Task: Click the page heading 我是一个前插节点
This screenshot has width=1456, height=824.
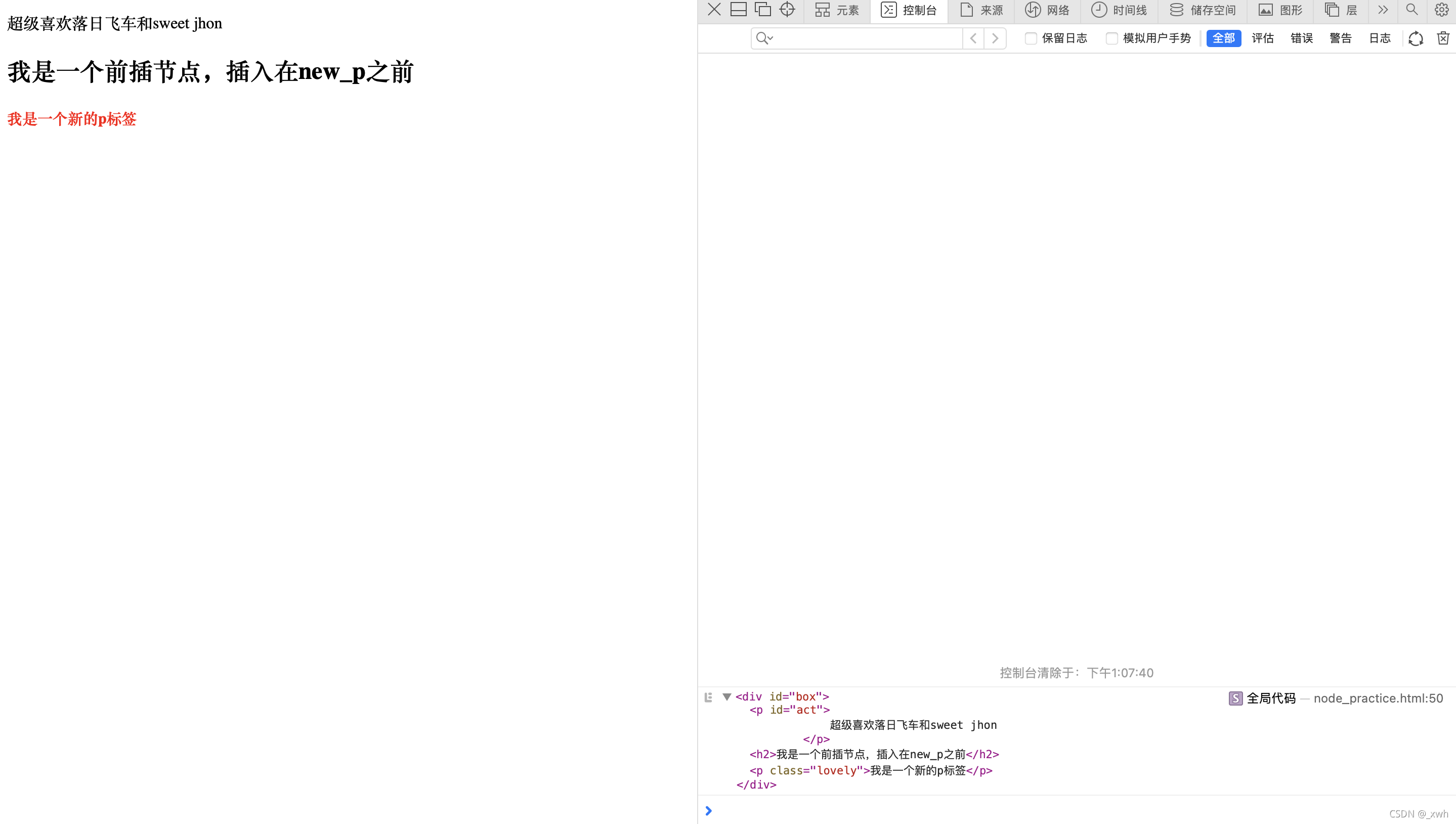Action: (210, 72)
